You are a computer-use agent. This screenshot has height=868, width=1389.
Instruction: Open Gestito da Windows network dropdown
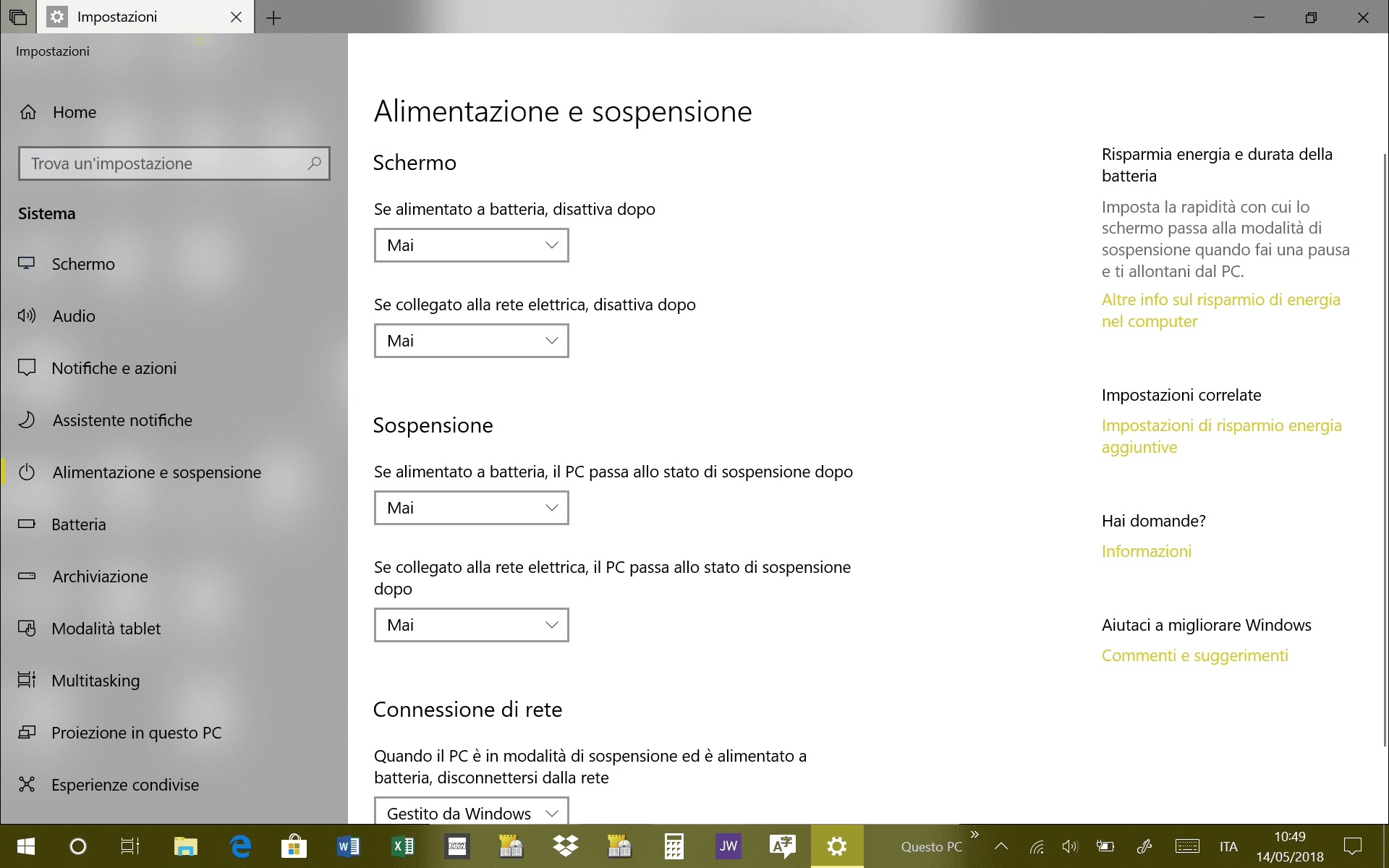471,812
